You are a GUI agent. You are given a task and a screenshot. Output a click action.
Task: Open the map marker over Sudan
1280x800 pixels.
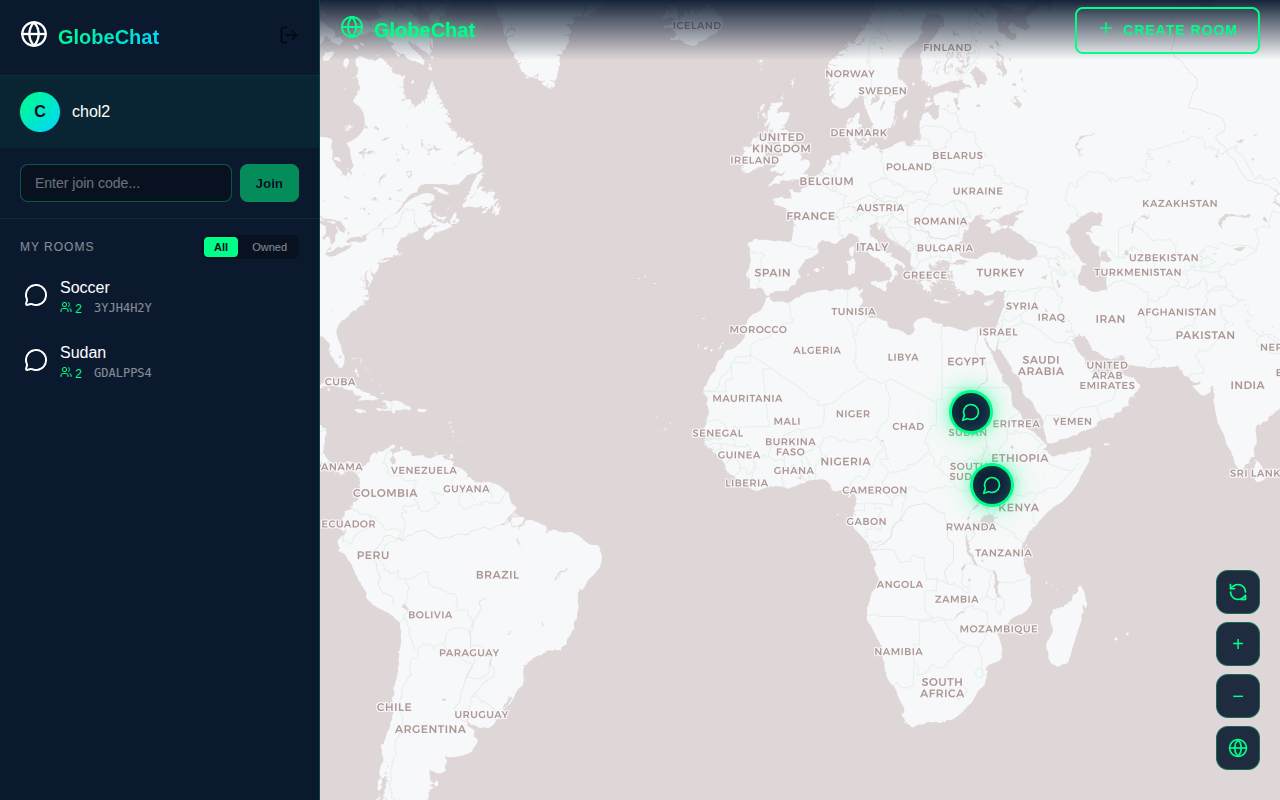(969, 411)
